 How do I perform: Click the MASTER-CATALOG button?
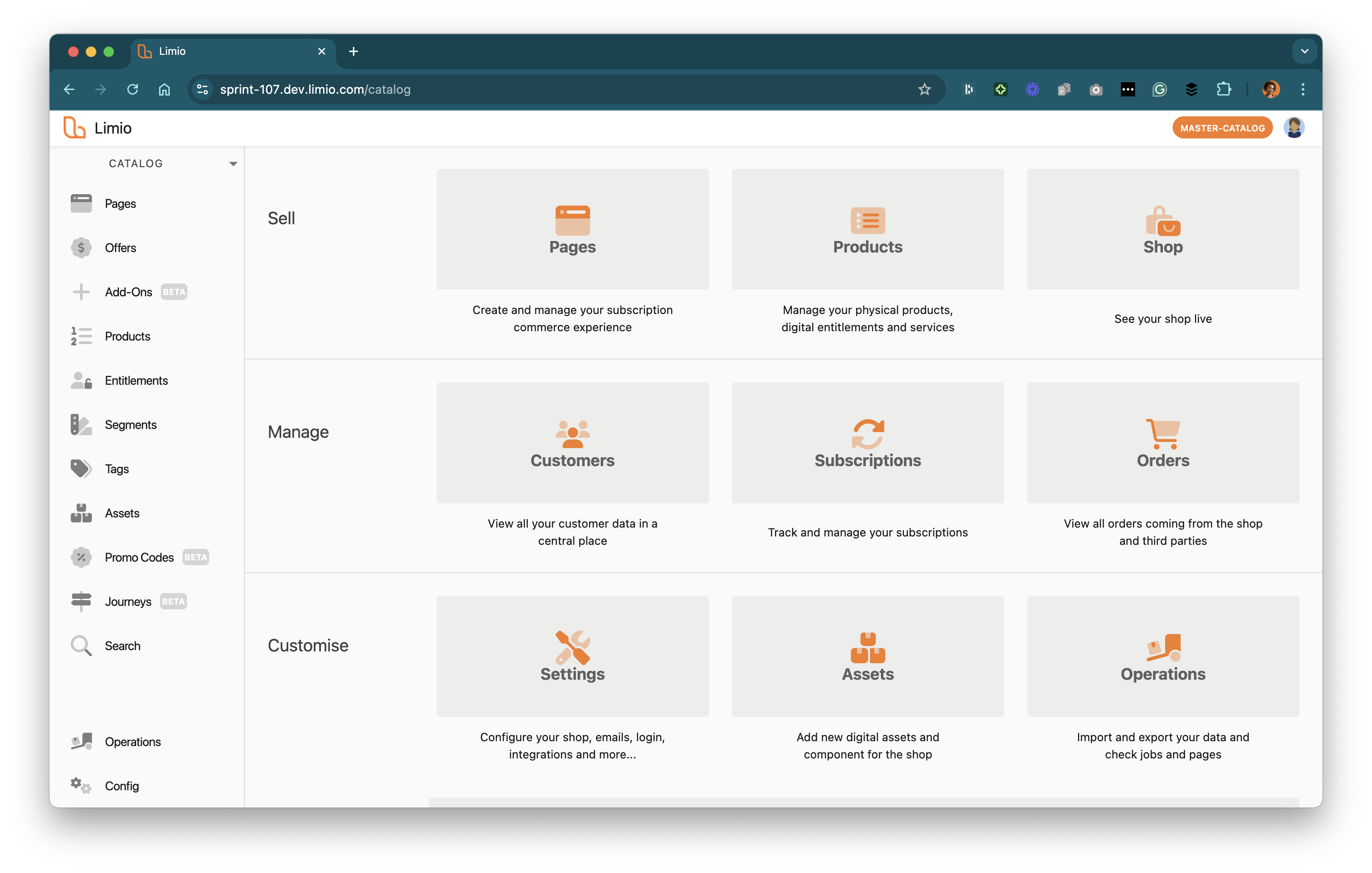click(x=1222, y=128)
